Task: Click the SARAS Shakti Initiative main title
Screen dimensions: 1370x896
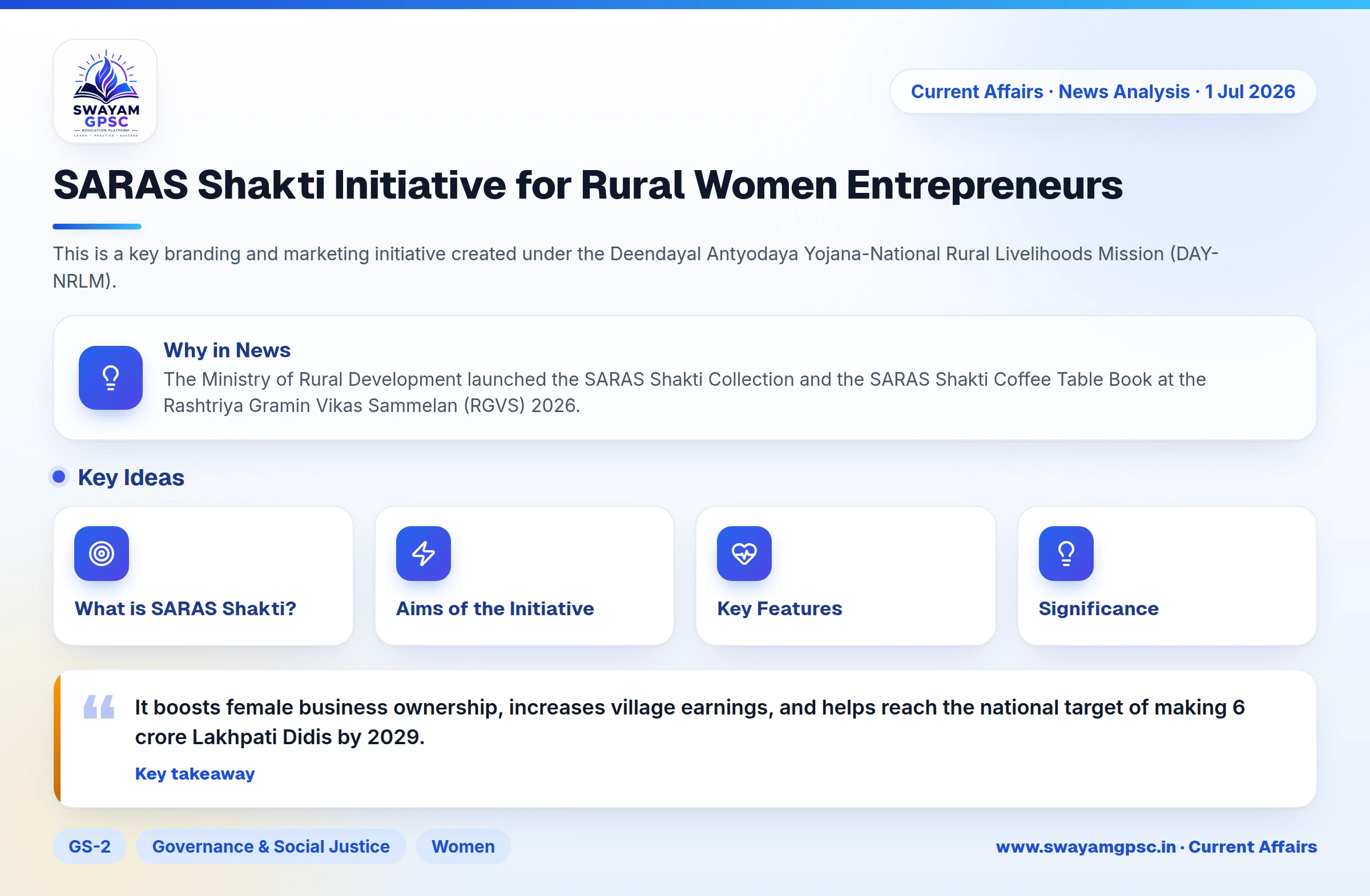Action: click(588, 185)
